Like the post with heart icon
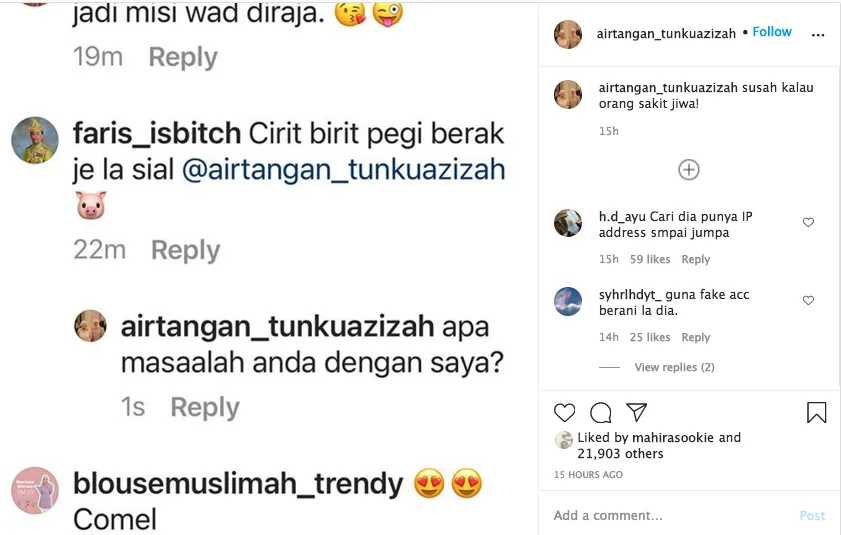841x535 pixels. pyautogui.click(x=564, y=413)
